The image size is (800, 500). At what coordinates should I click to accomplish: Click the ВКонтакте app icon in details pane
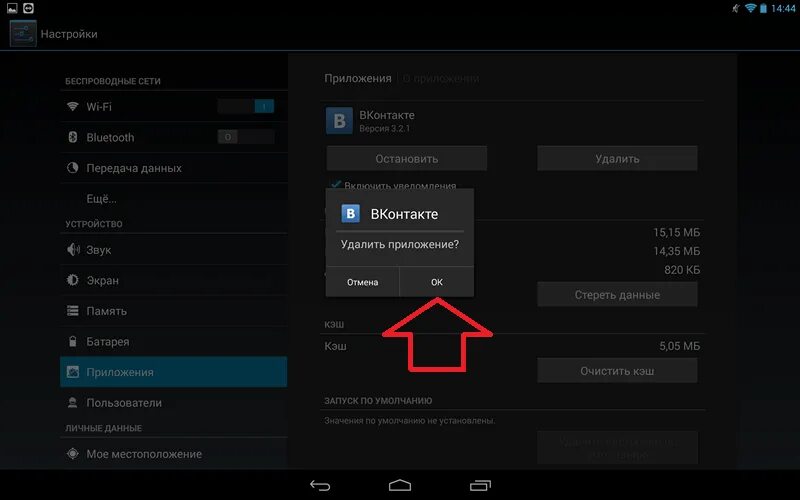[x=339, y=121]
